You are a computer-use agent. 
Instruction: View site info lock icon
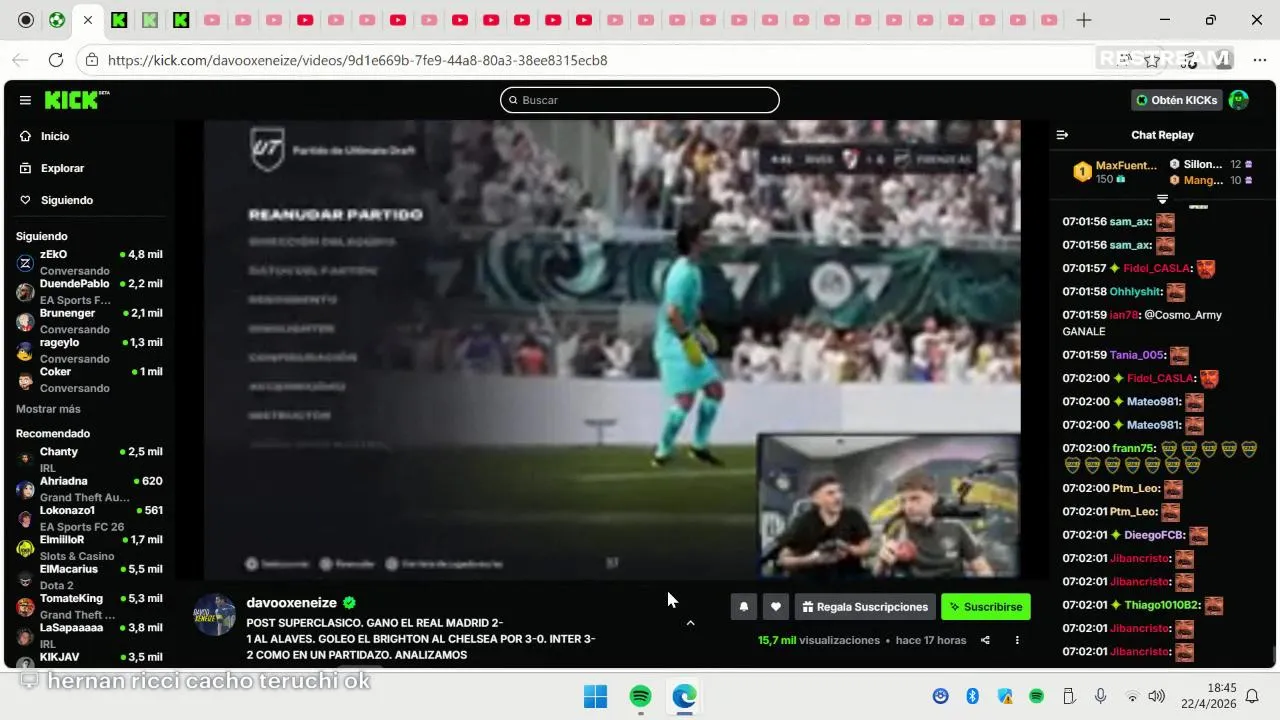click(92, 60)
